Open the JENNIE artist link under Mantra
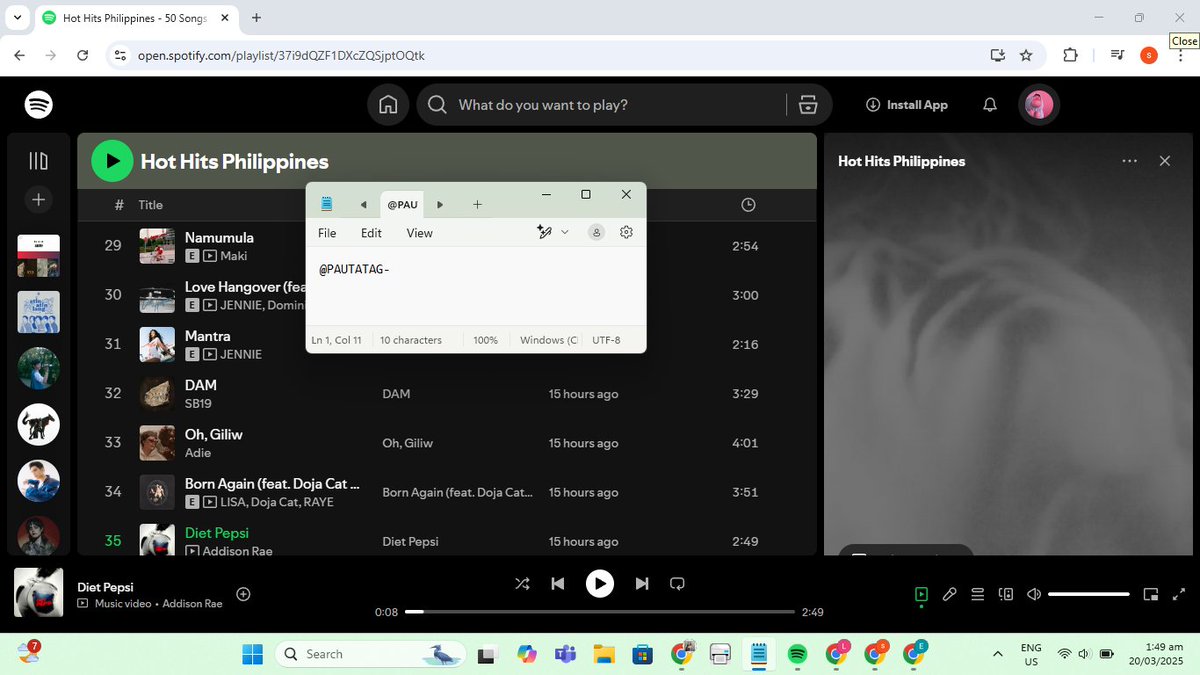The height and width of the screenshot is (675, 1200). pyautogui.click(x=241, y=354)
